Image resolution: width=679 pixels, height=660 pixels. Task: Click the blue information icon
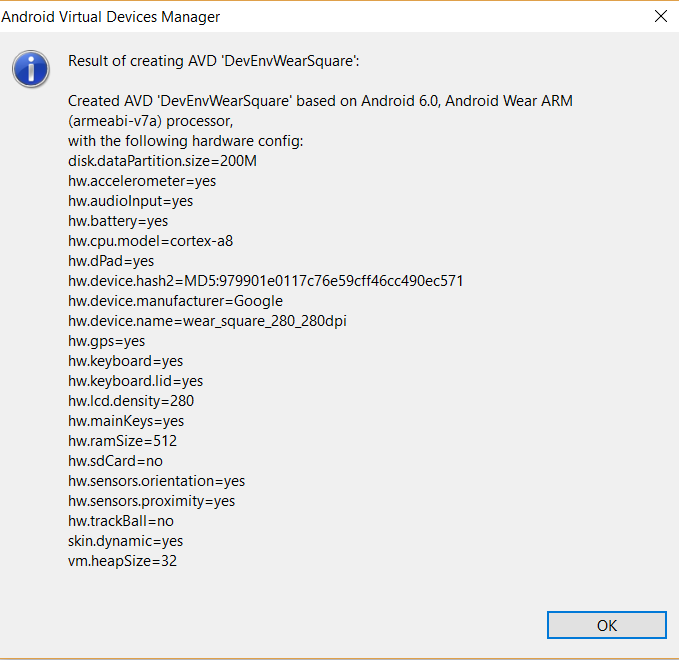pos(31,69)
